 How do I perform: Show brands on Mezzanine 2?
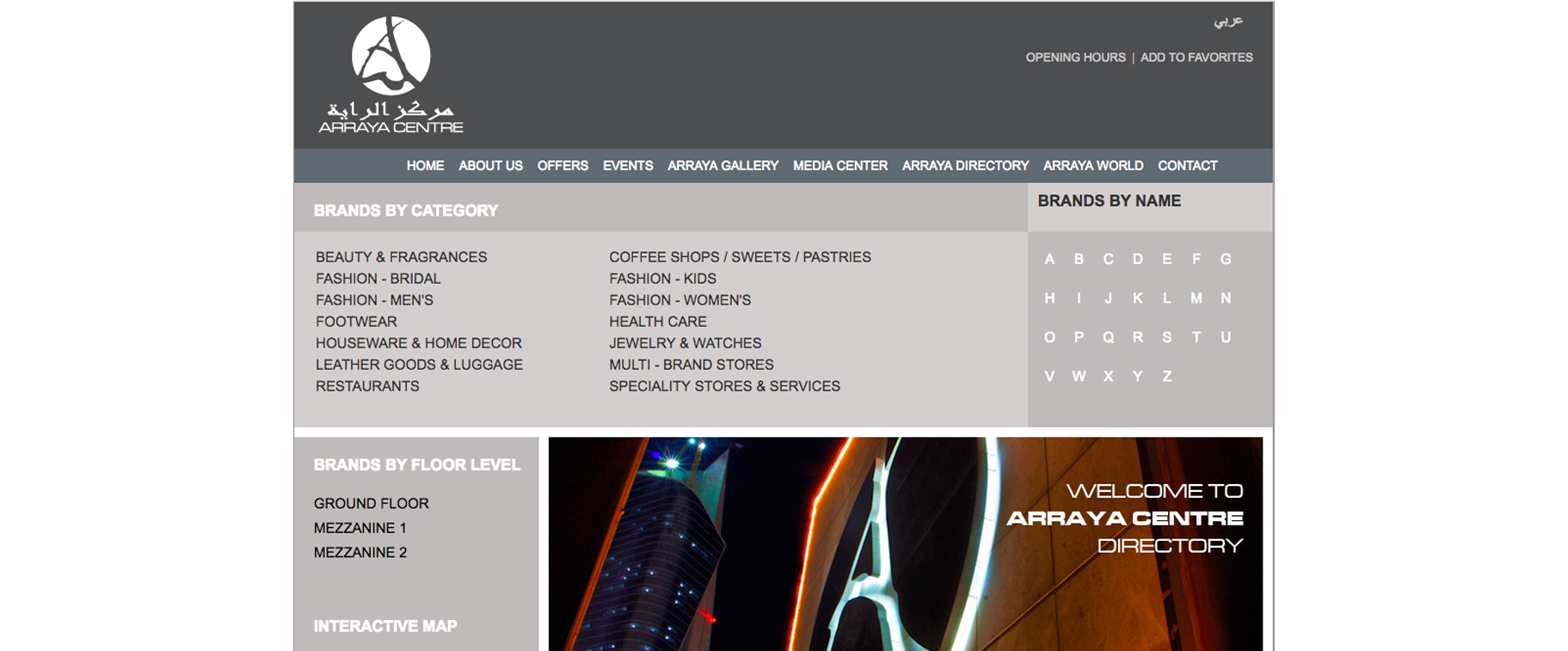pyautogui.click(x=360, y=552)
